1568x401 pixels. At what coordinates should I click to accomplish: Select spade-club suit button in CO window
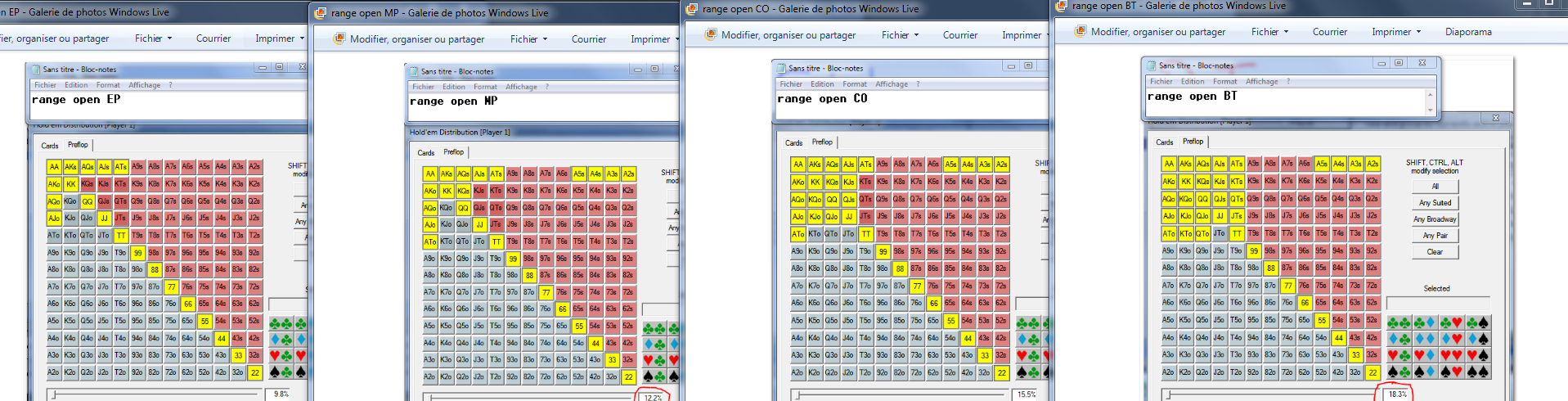[x=1028, y=372]
